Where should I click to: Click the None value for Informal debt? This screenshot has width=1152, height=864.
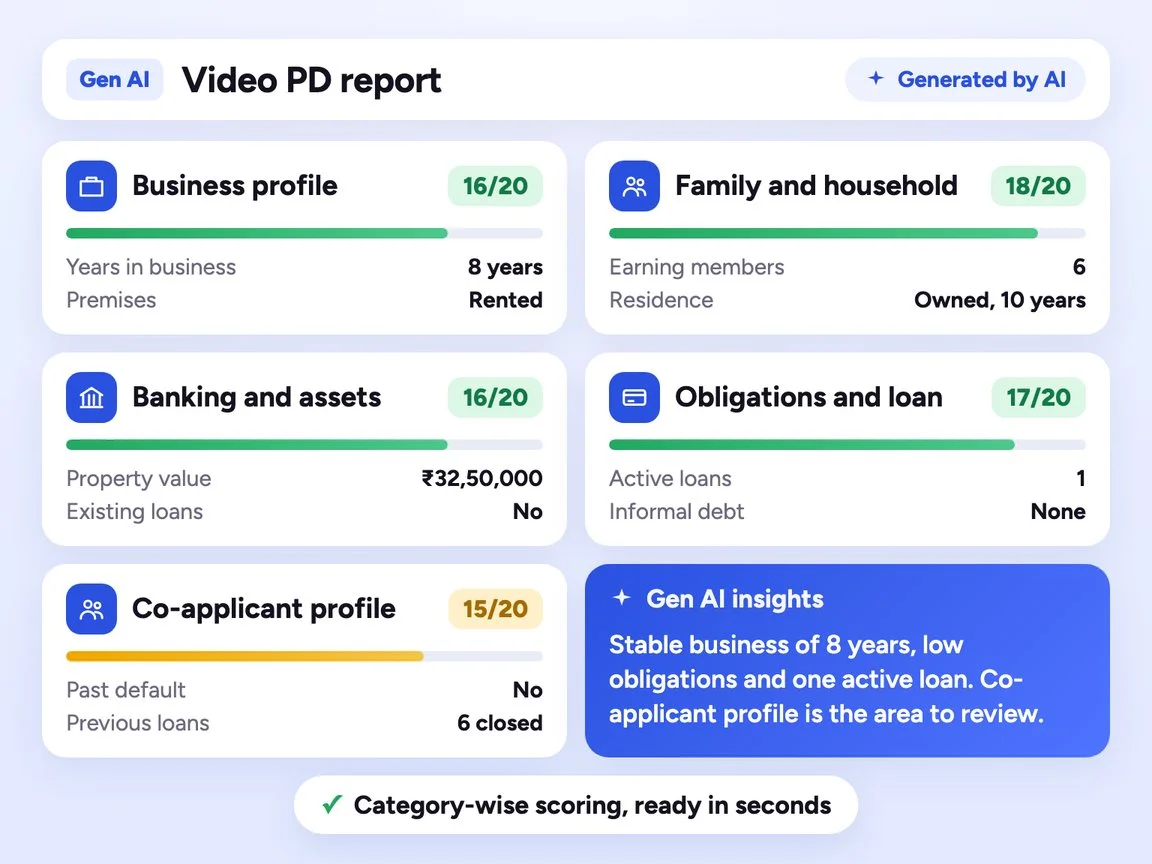(1058, 511)
